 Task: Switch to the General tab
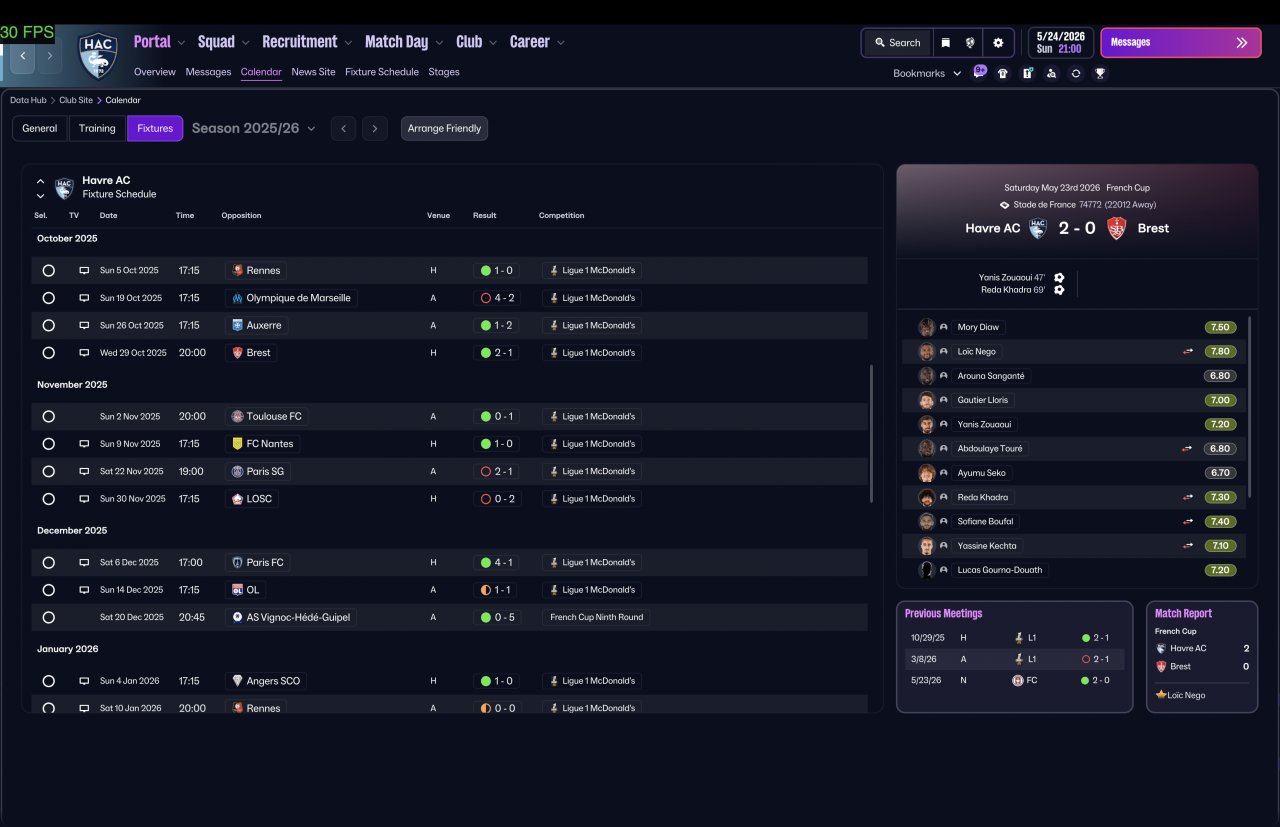(x=40, y=128)
